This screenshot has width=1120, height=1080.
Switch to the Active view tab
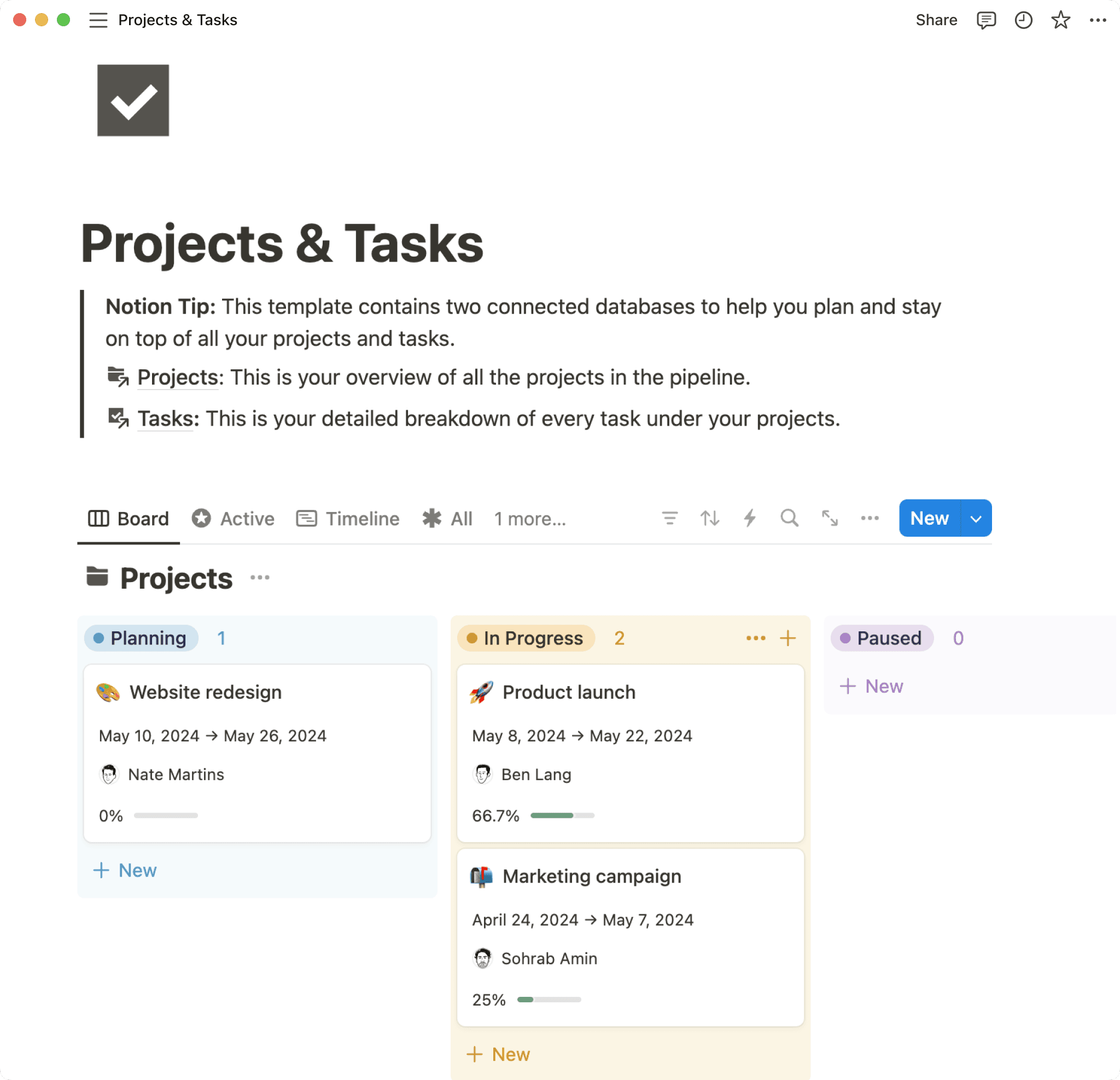(x=233, y=519)
